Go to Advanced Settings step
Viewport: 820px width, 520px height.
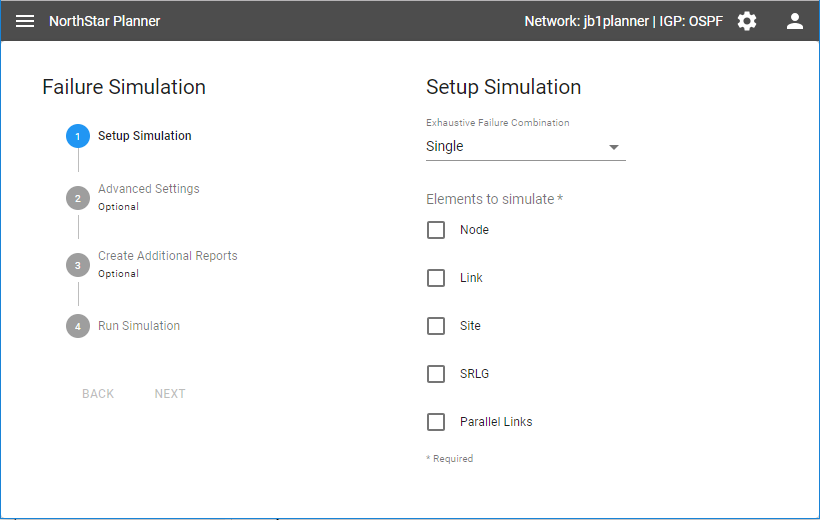pos(148,189)
